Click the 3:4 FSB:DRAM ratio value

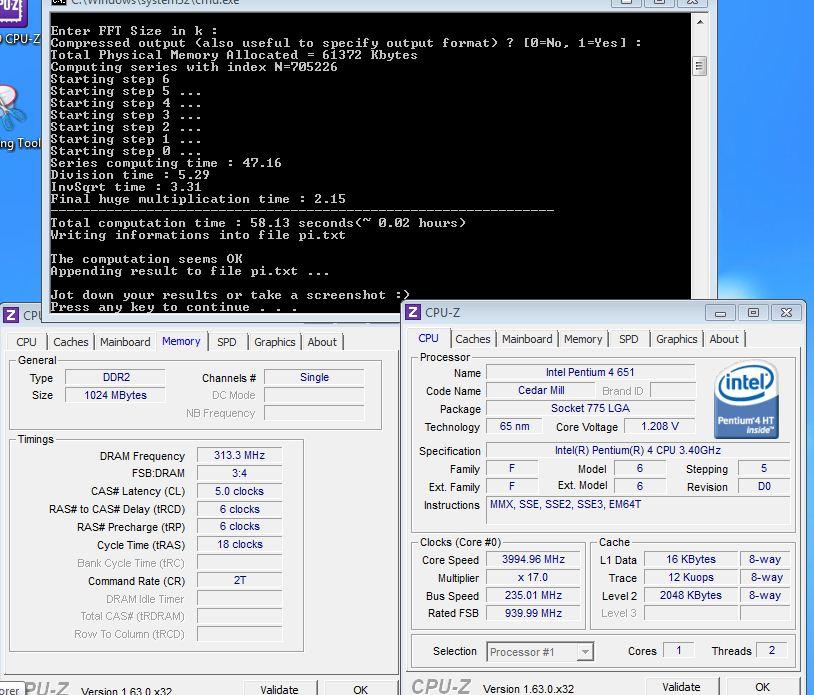tap(239, 473)
